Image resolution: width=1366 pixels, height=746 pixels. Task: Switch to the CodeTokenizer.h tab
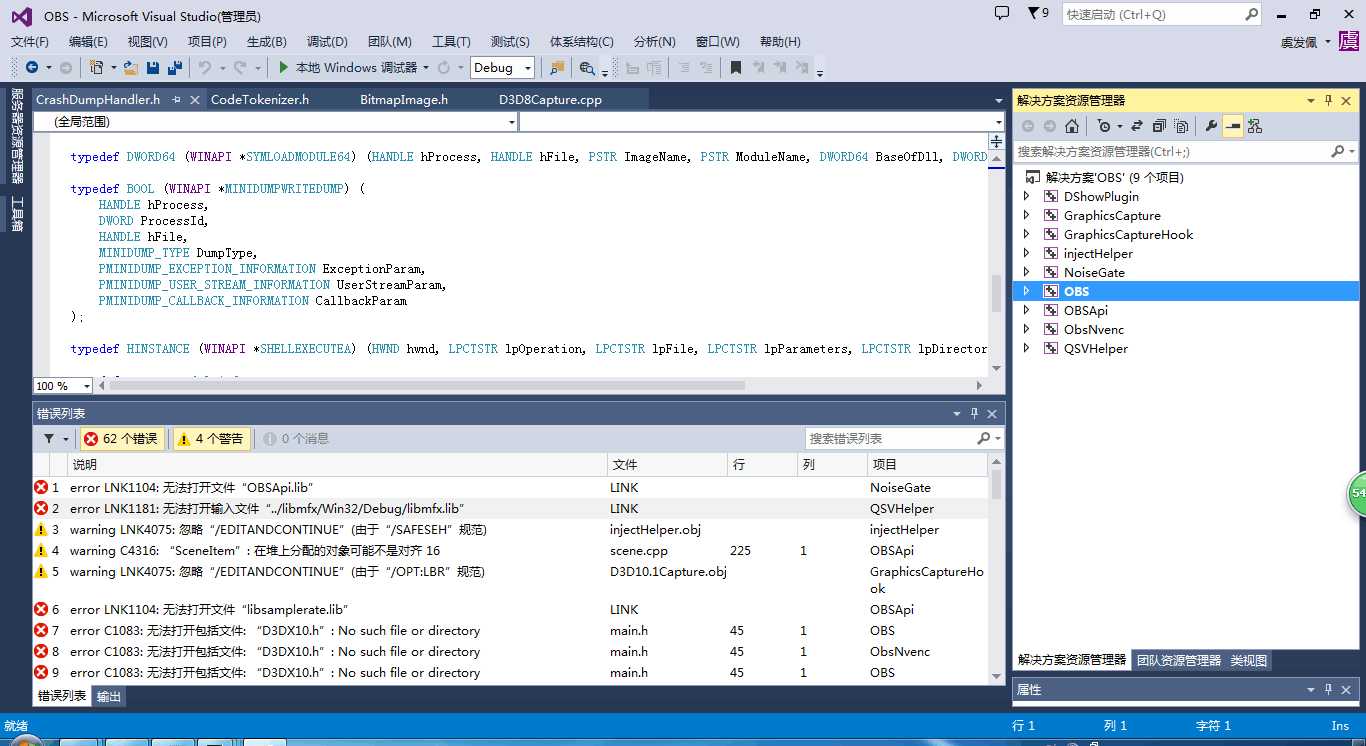pyautogui.click(x=260, y=100)
